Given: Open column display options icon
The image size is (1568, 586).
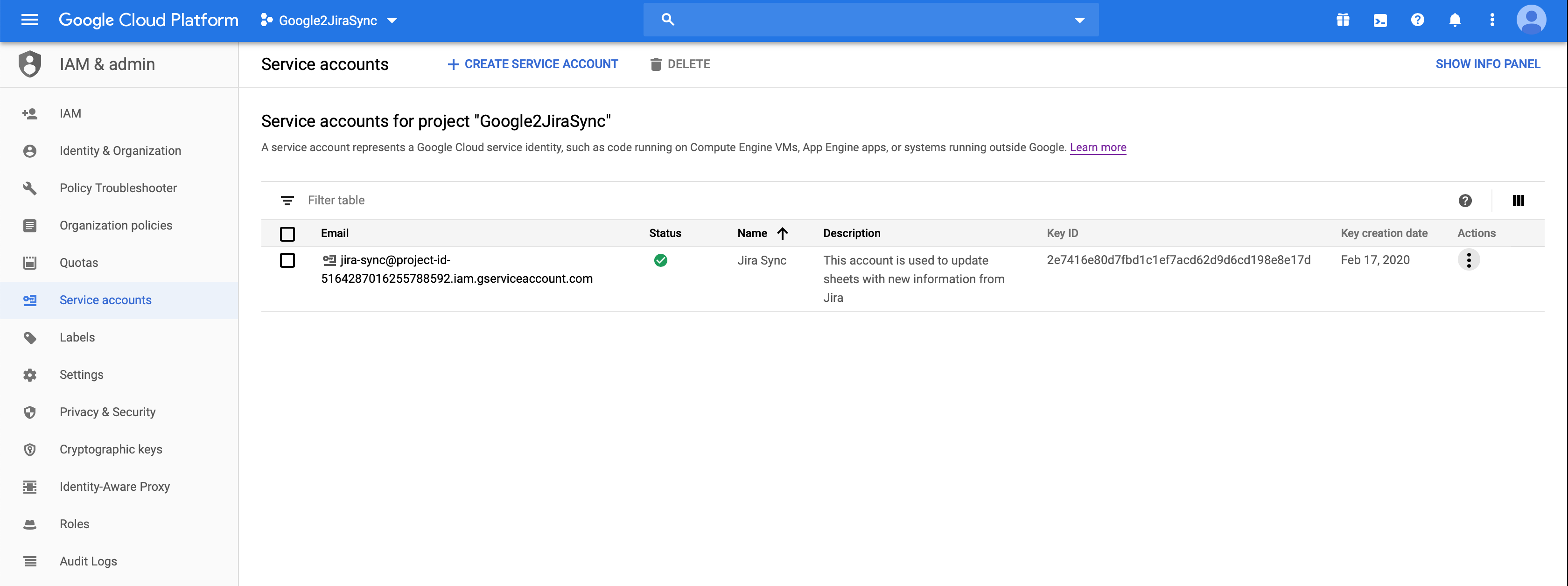Looking at the screenshot, I should coord(1518,201).
